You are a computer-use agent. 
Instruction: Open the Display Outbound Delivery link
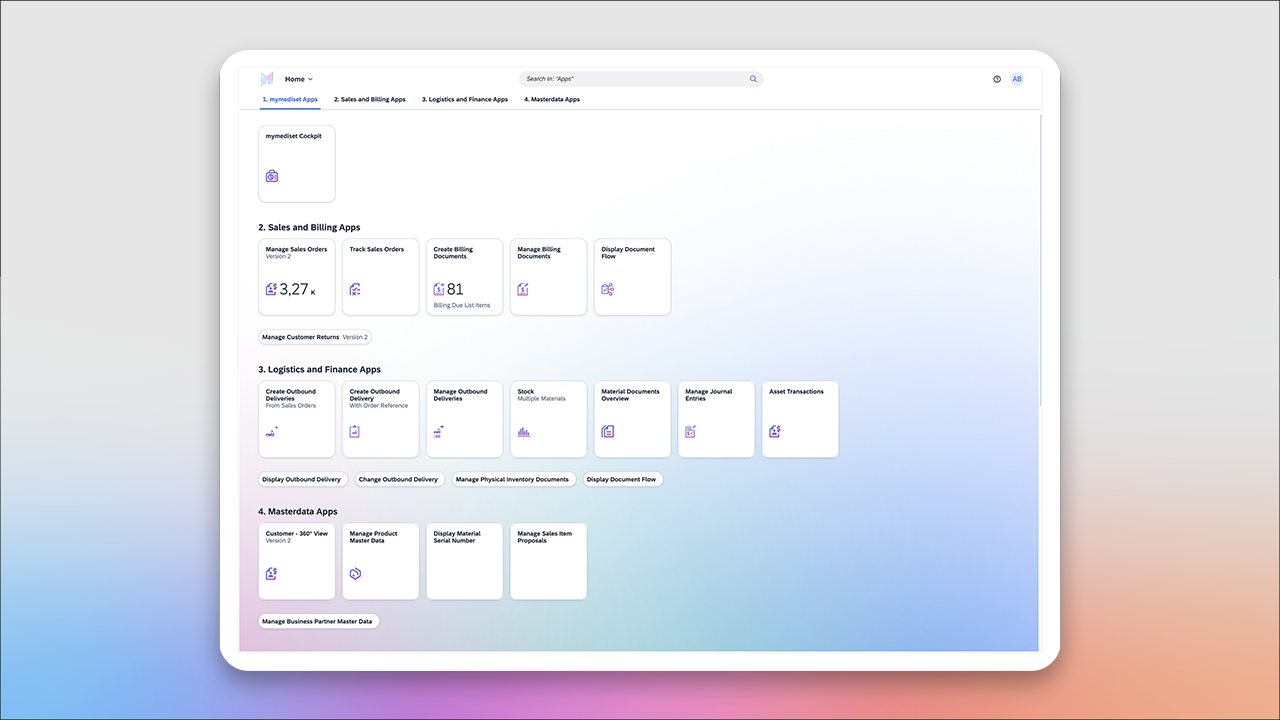[x=302, y=480]
